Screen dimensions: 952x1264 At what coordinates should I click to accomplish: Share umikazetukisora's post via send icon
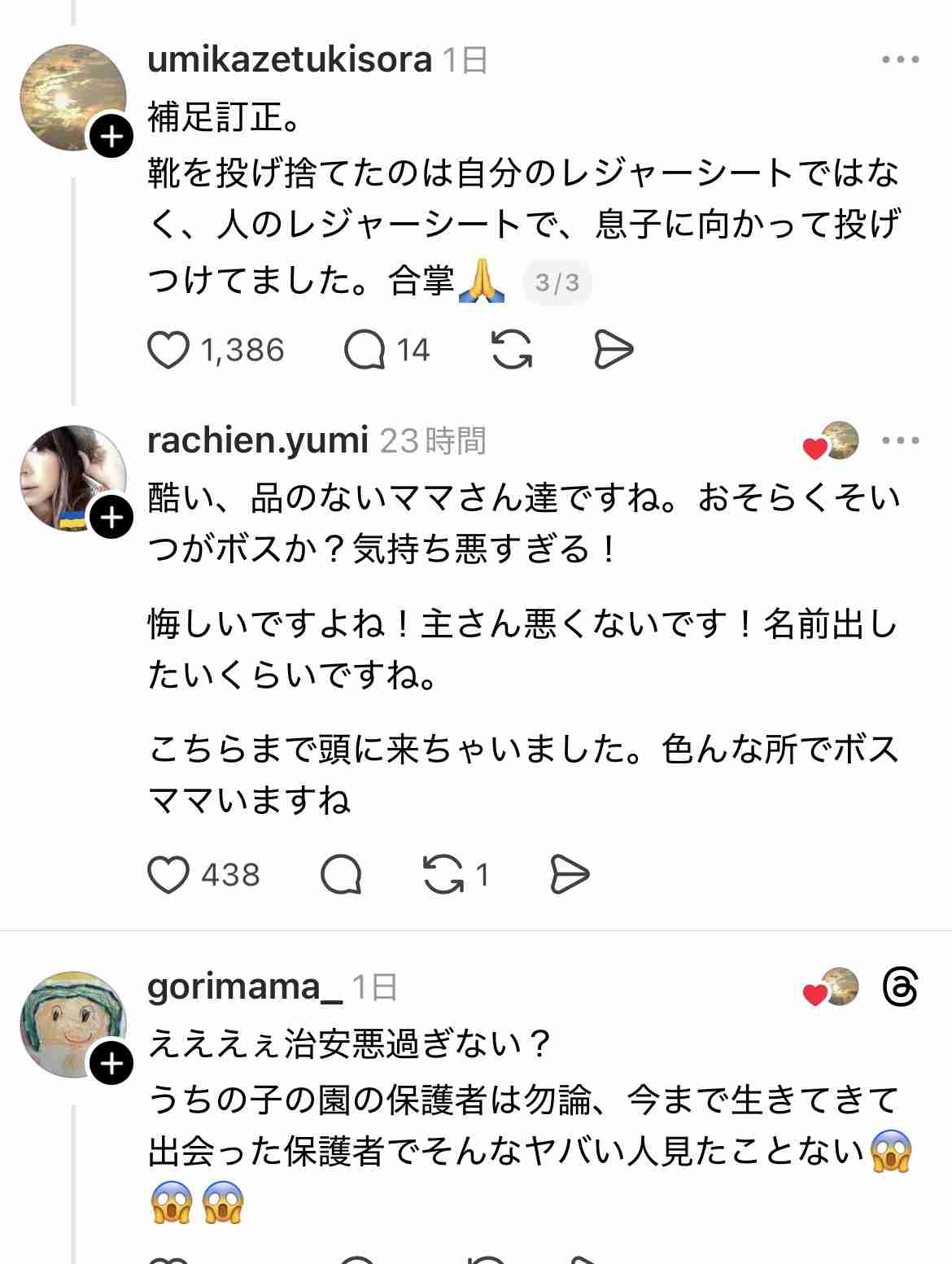(613, 351)
